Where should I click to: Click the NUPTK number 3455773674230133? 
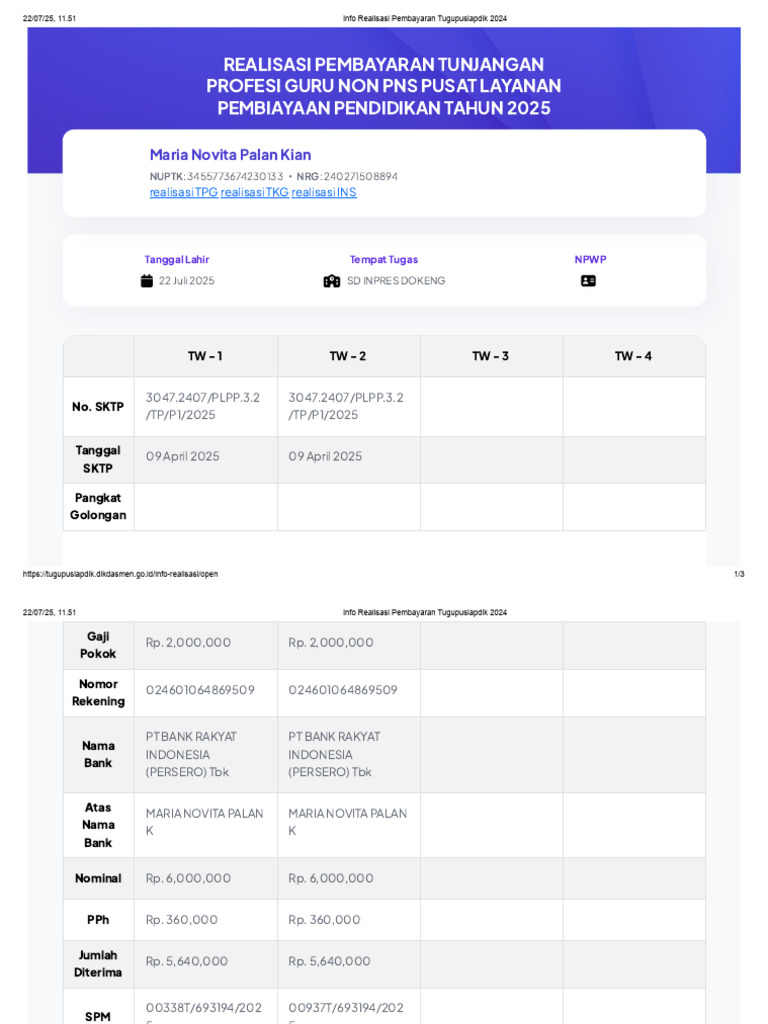tap(235, 176)
